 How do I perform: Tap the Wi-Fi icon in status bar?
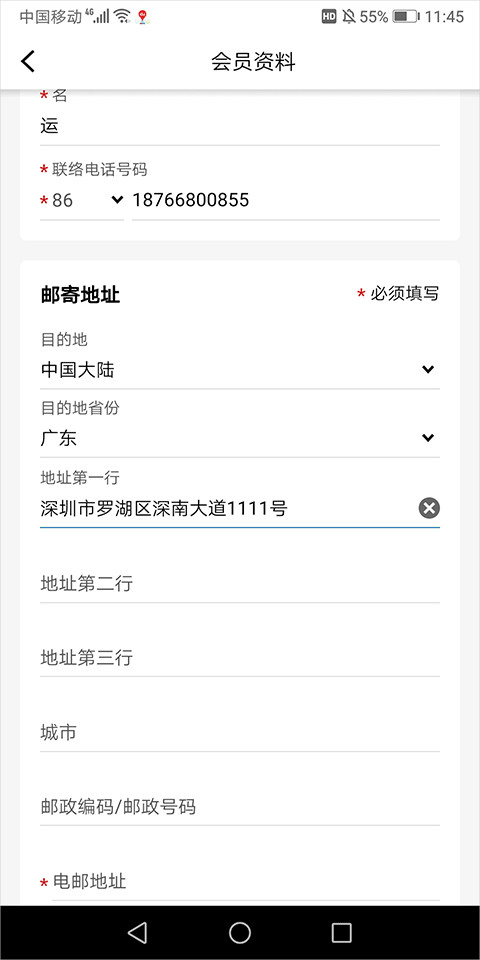122,17
